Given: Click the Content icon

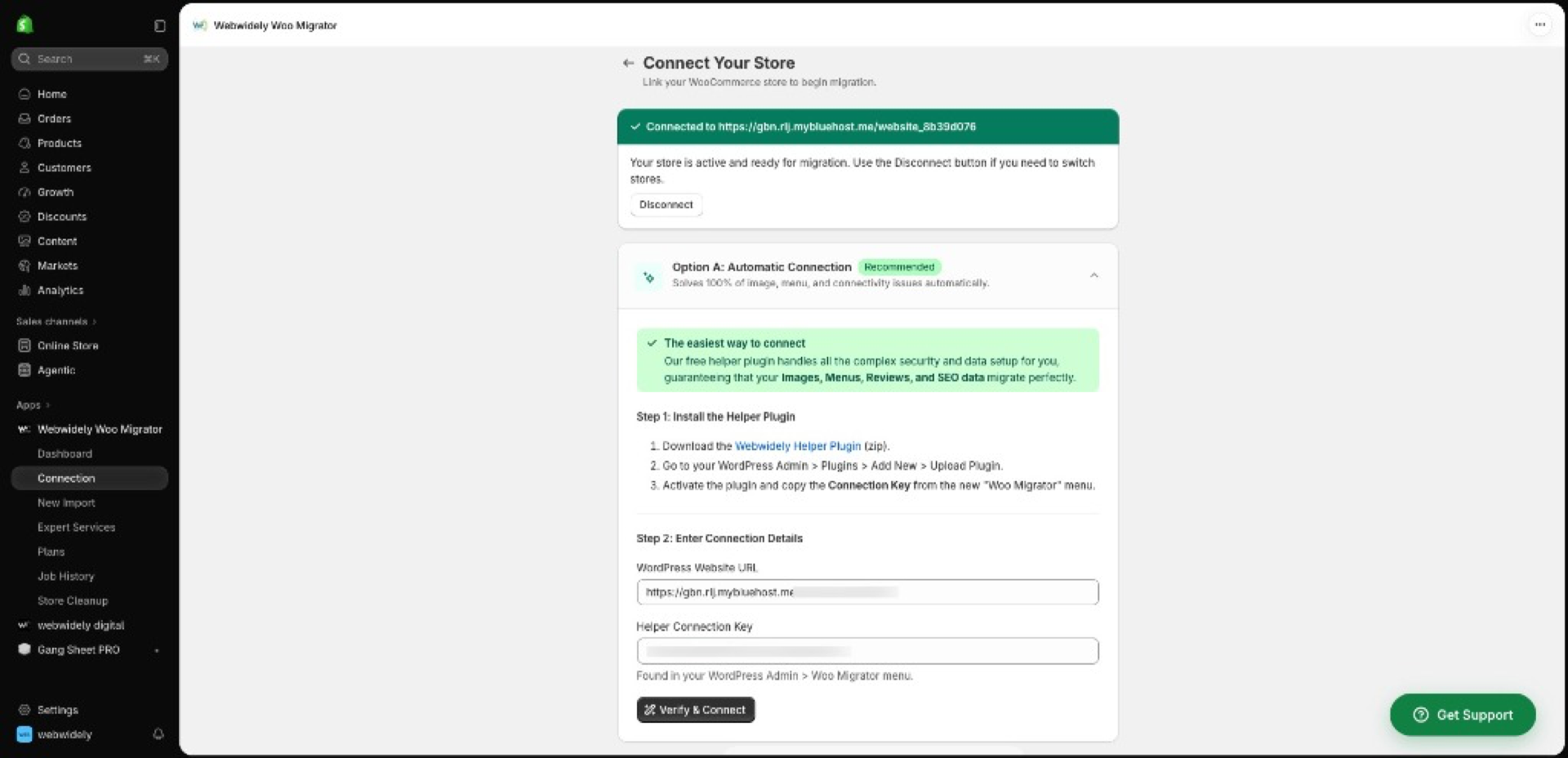Looking at the screenshot, I should [x=24, y=241].
